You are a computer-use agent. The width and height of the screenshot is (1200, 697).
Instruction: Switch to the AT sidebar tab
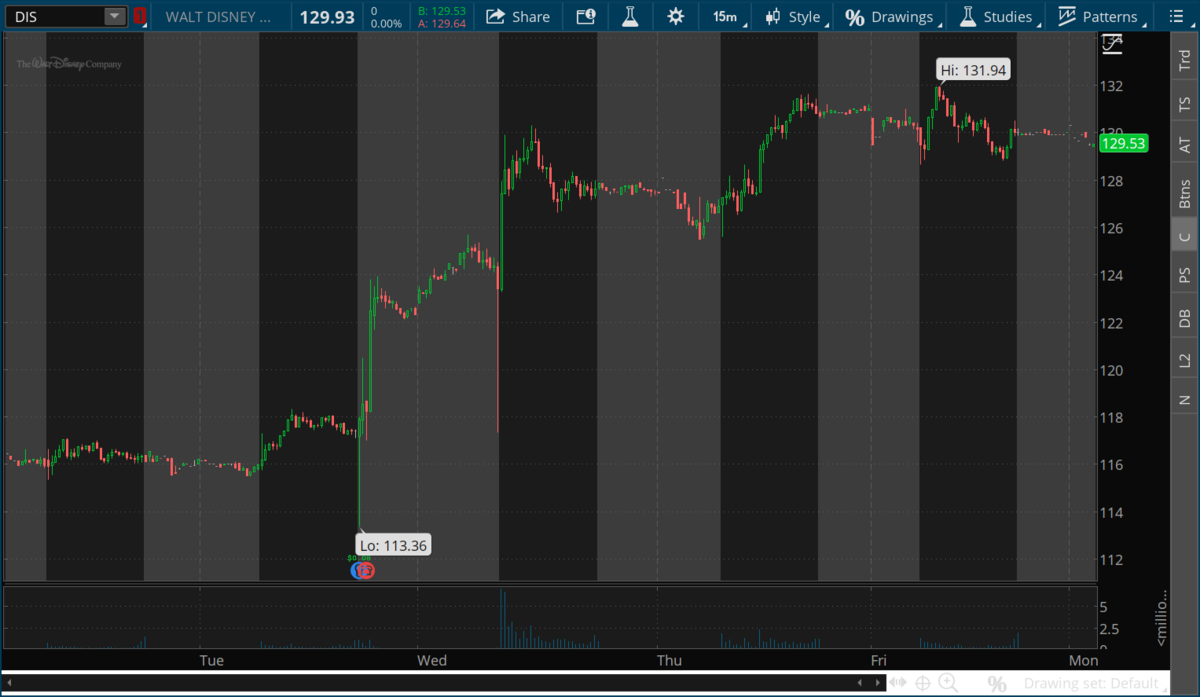1184,145
